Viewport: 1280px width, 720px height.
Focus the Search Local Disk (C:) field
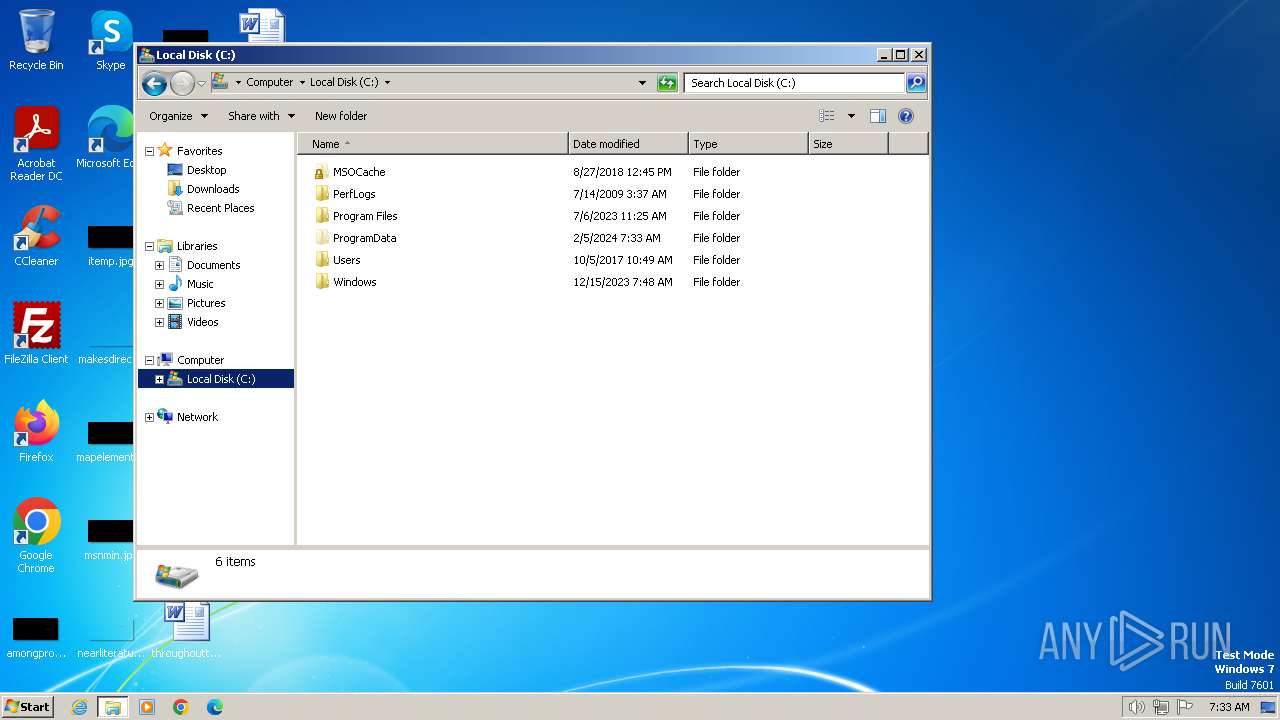795,83
